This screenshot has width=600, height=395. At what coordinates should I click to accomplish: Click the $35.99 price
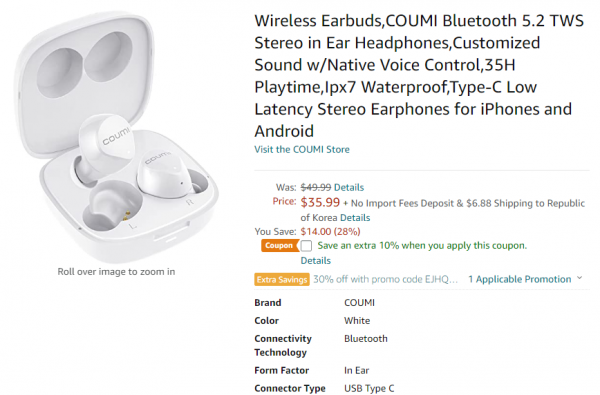[x=320, y=202]
